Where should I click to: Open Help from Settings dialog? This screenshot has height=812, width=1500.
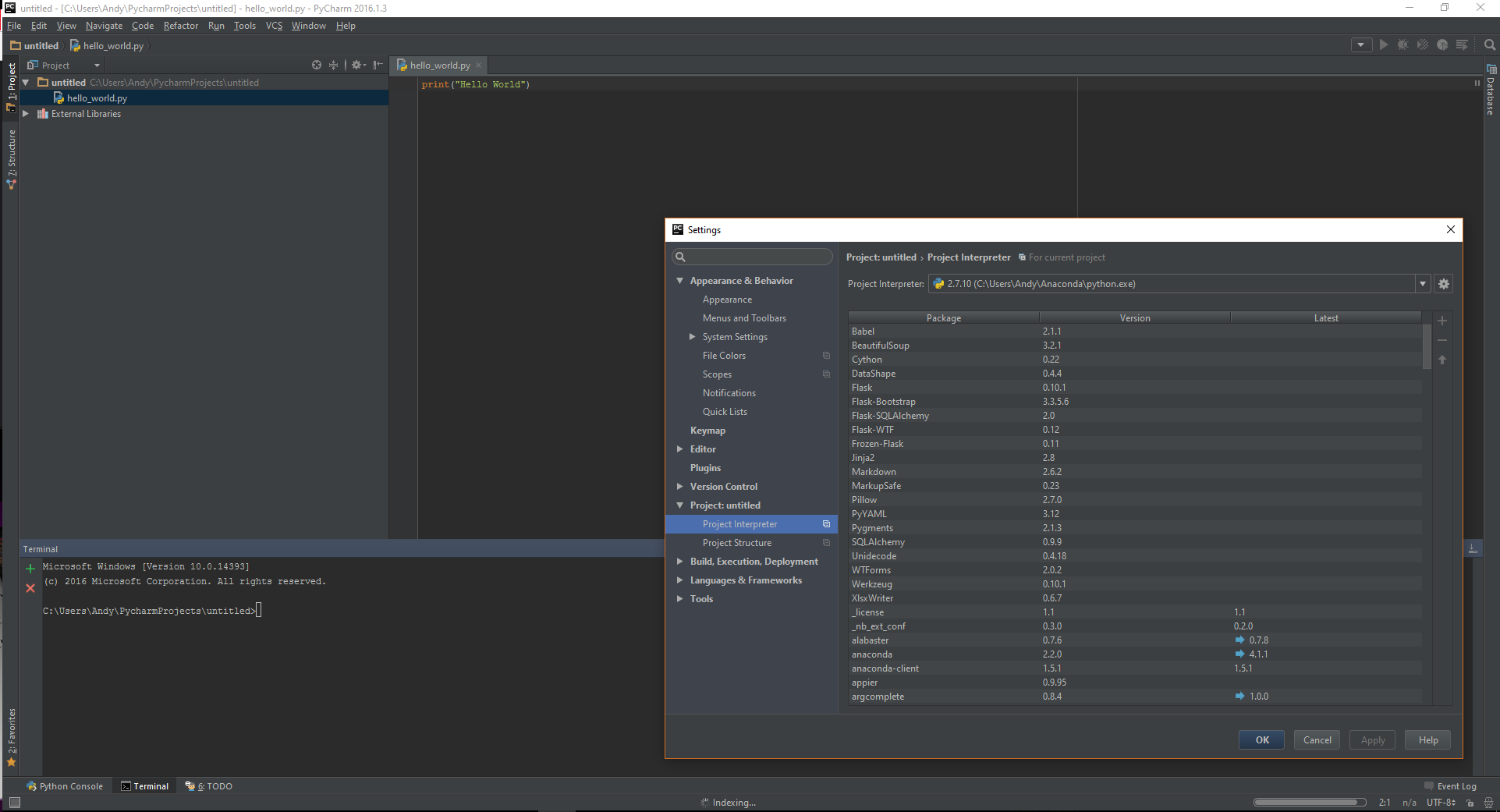pyautogui.click(x=1428, y=740)
